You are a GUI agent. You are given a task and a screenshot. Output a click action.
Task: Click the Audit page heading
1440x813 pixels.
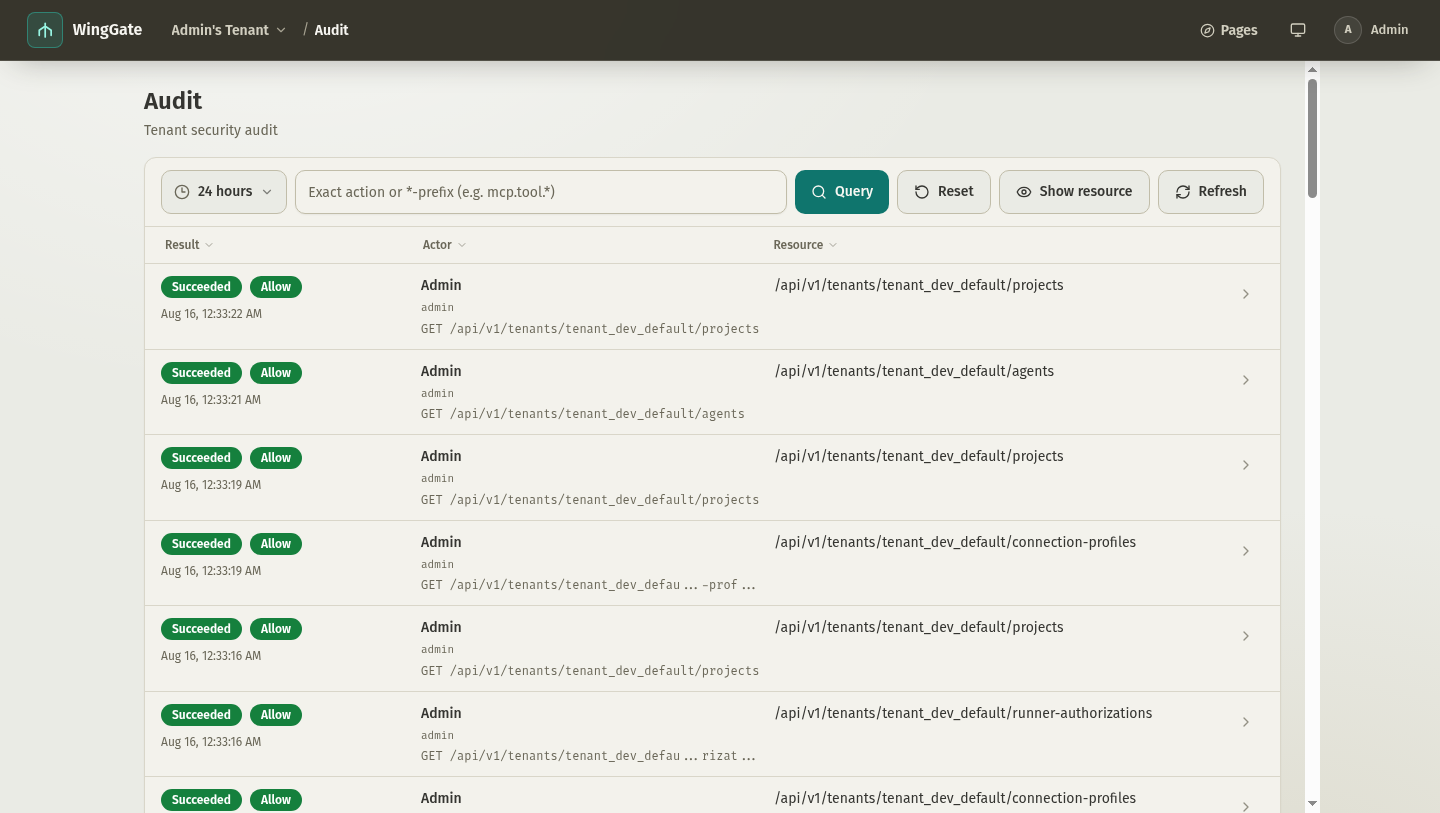click(x=173, y=101)
